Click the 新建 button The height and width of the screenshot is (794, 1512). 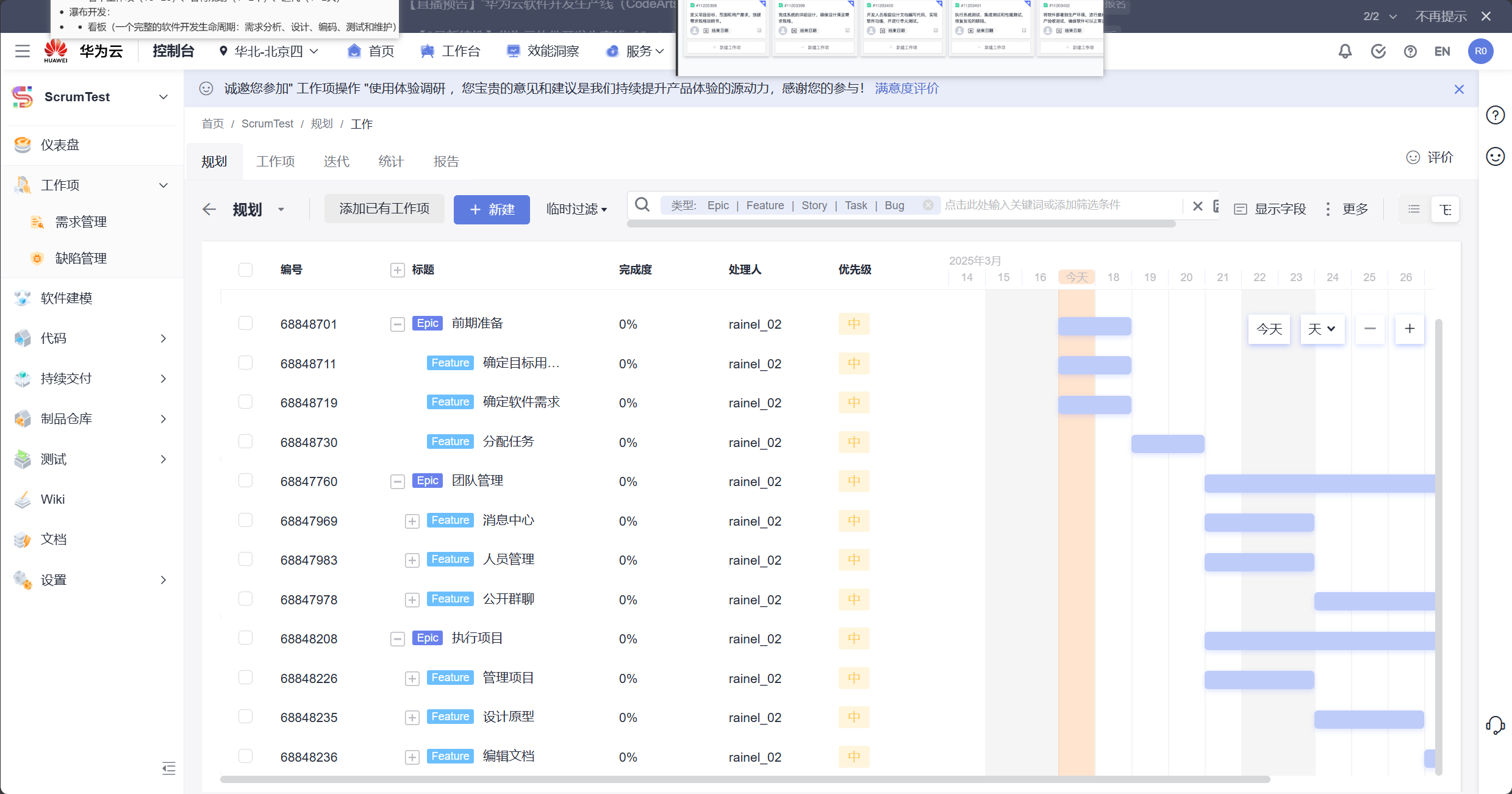492,209
